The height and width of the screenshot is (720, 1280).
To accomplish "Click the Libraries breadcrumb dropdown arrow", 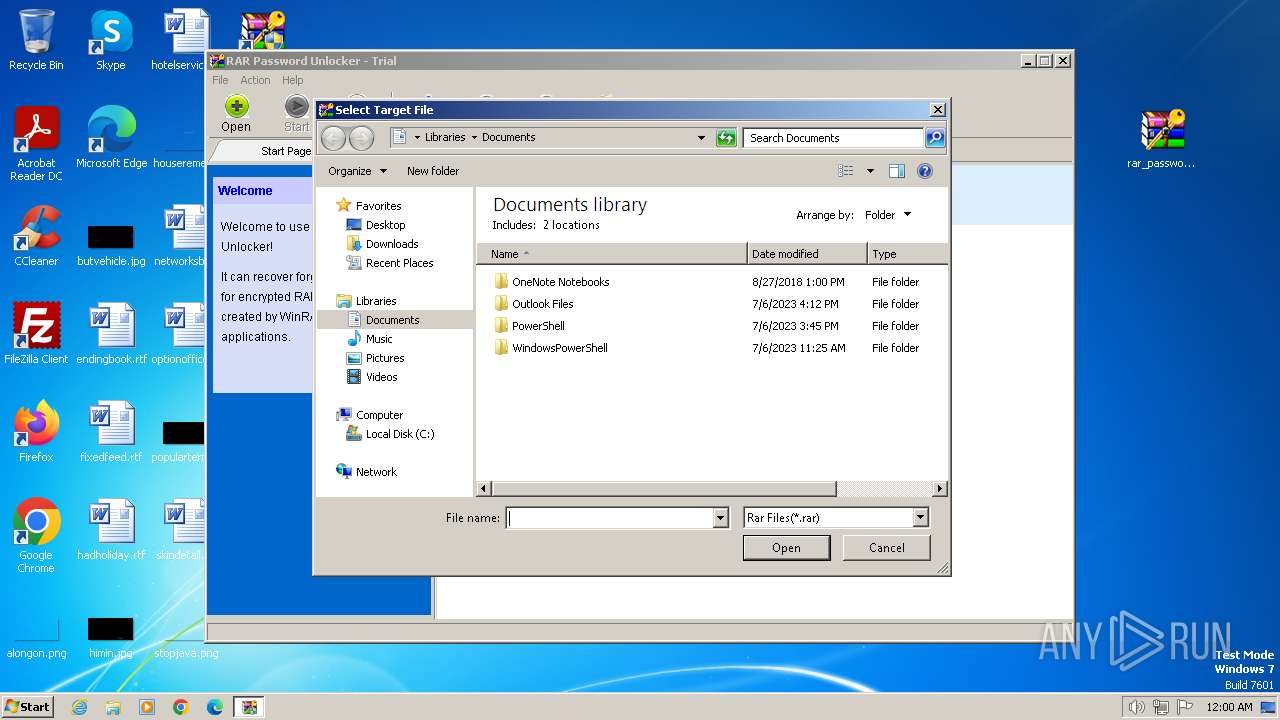I will [x=474, y=138].
